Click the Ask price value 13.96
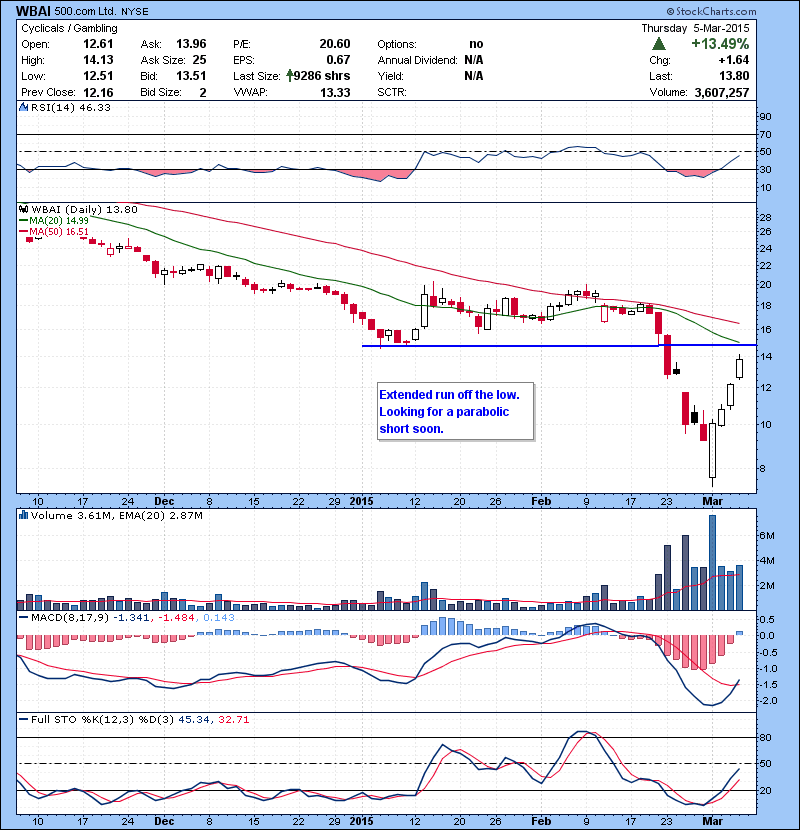This screenshot has width=800, height=830. (x=191, y=44)
